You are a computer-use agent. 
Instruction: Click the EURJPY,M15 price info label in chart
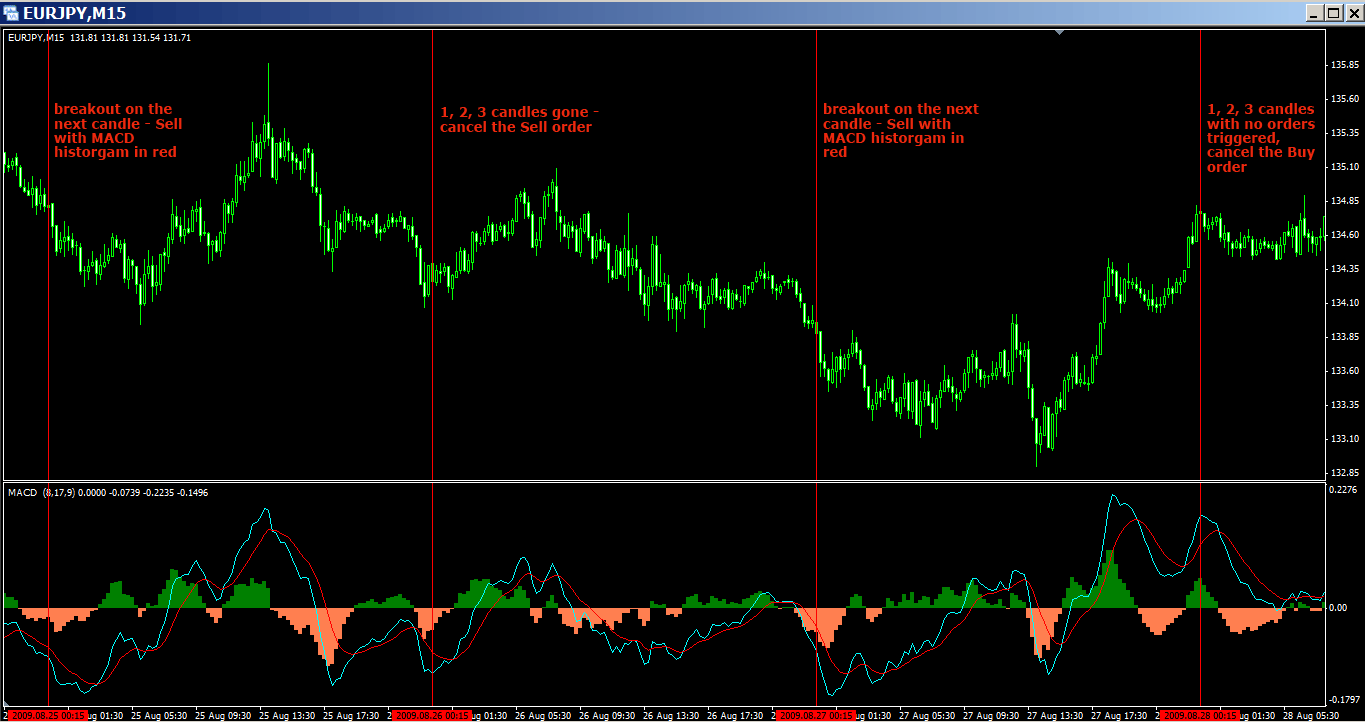tap(99, 38)
